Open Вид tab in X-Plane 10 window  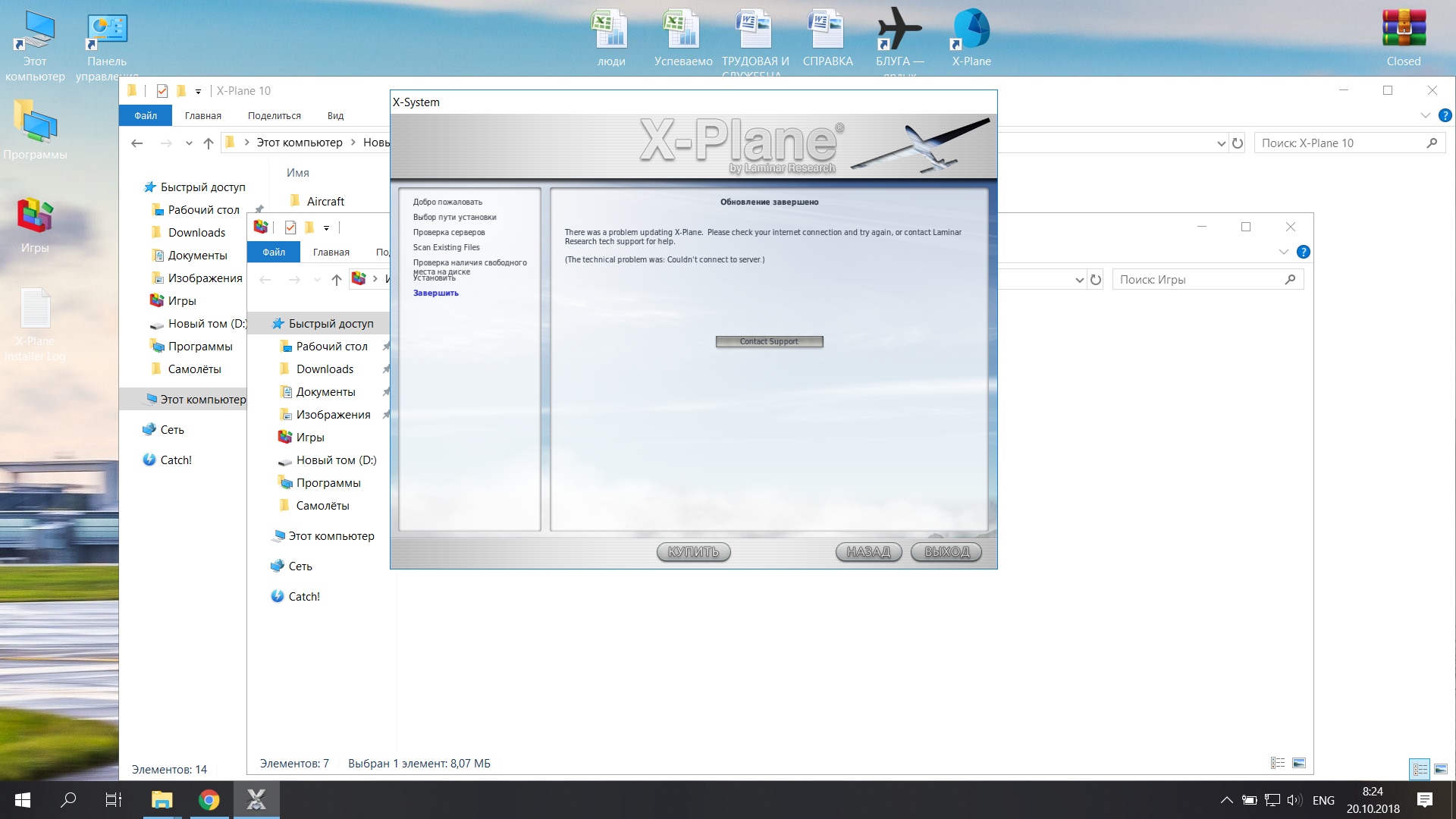coord(335,116)
